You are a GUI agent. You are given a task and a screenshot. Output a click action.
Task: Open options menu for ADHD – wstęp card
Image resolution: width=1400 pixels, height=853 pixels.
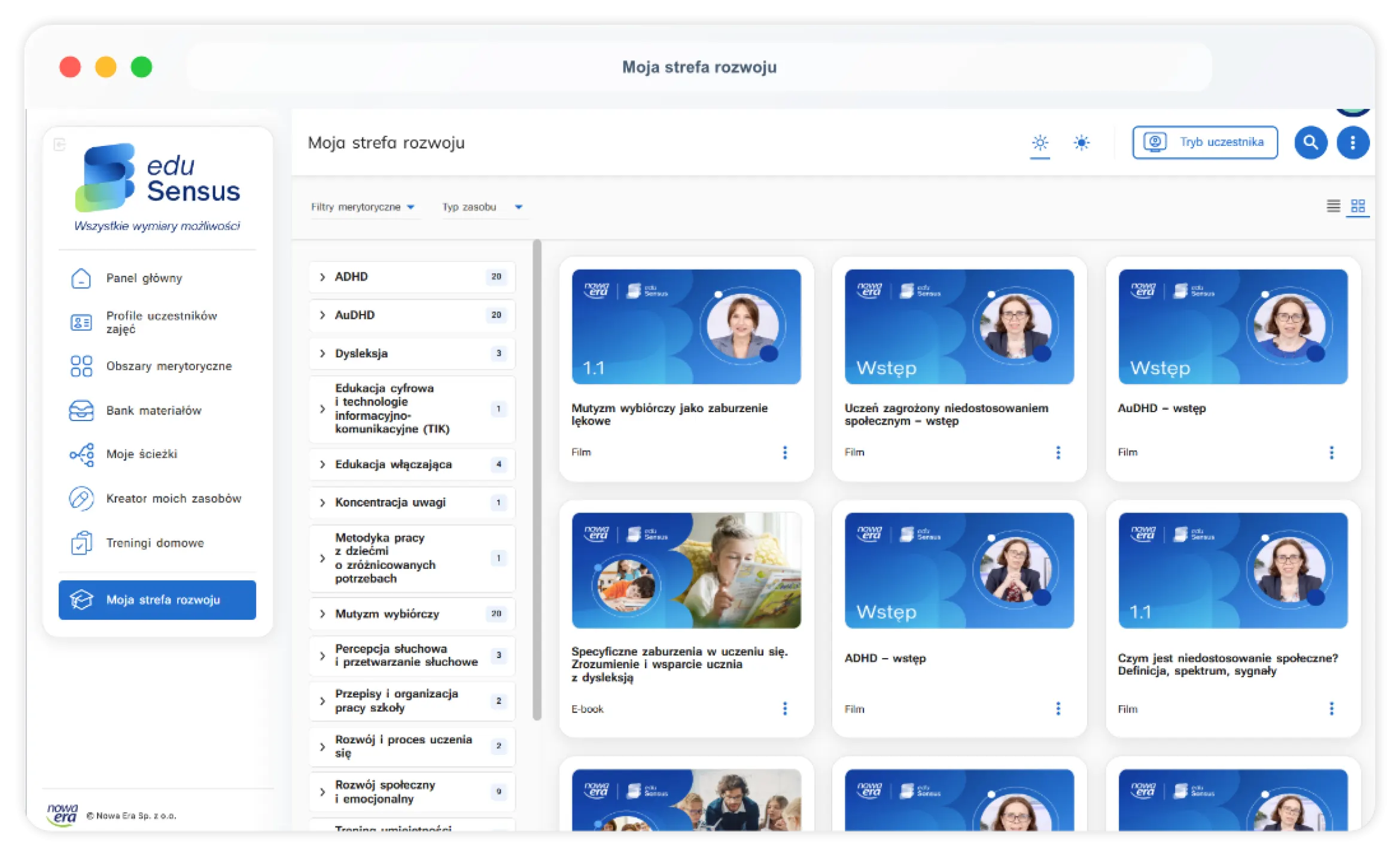coord(1058,709)
